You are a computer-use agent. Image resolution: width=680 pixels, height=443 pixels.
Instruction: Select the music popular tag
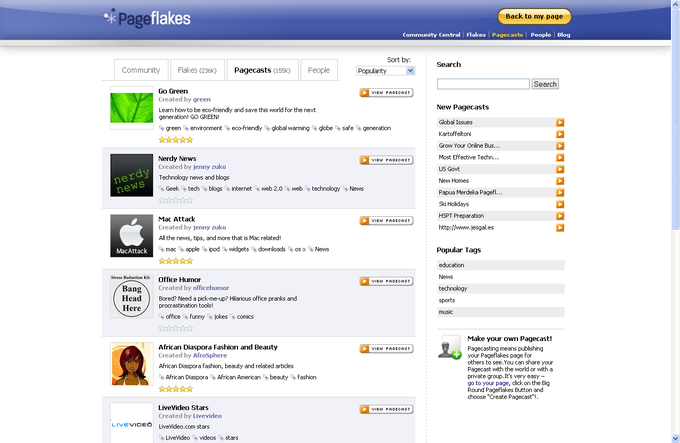(x=500, y=312)
